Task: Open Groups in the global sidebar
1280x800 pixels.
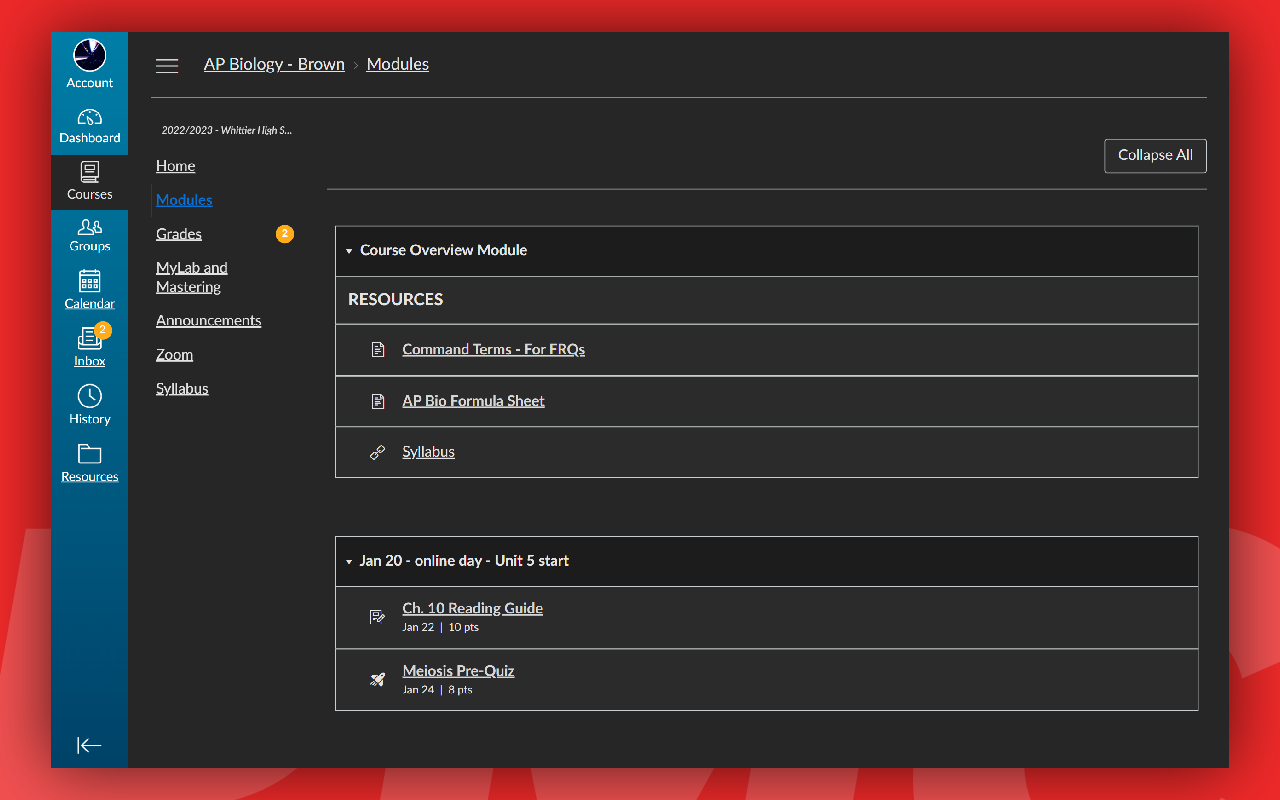Action: click(x=90, y=235)
